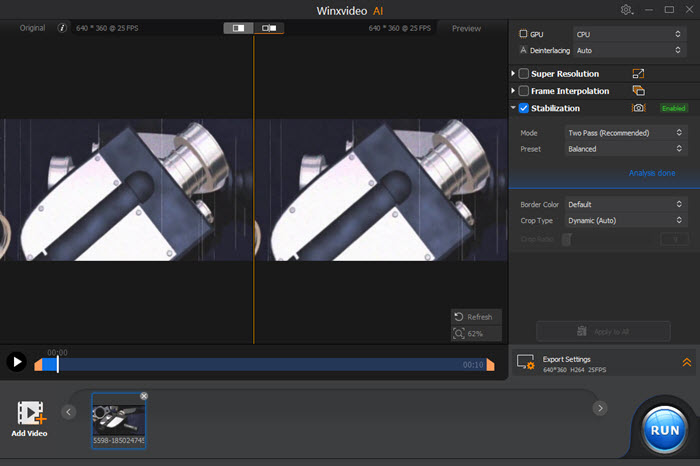Enable the Super Resolution checkbox

click(x=524, y=74)
